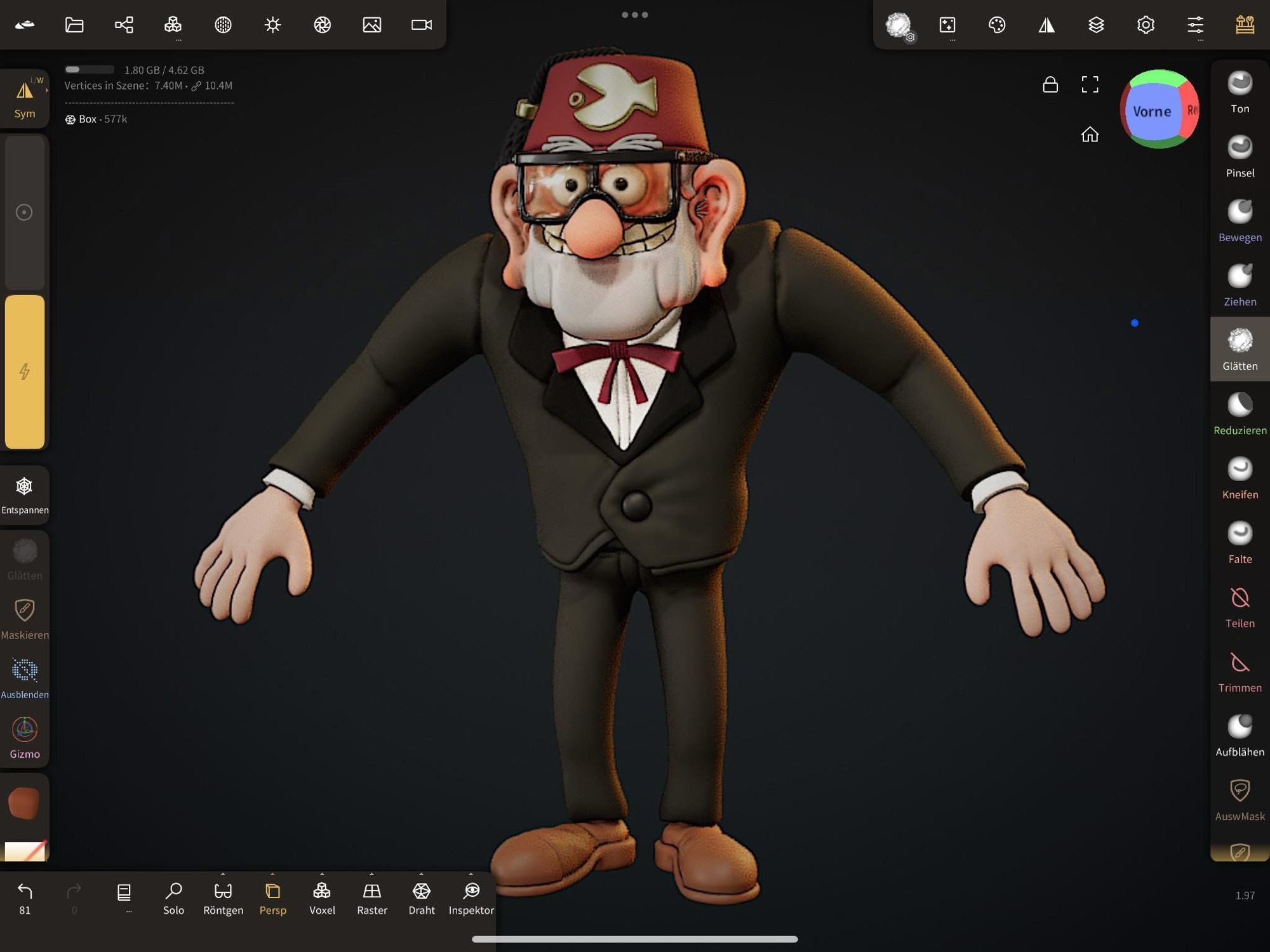The image size is (1270, 952).
Task: Click the Nomad app logo icon
Action: point(25,25)
